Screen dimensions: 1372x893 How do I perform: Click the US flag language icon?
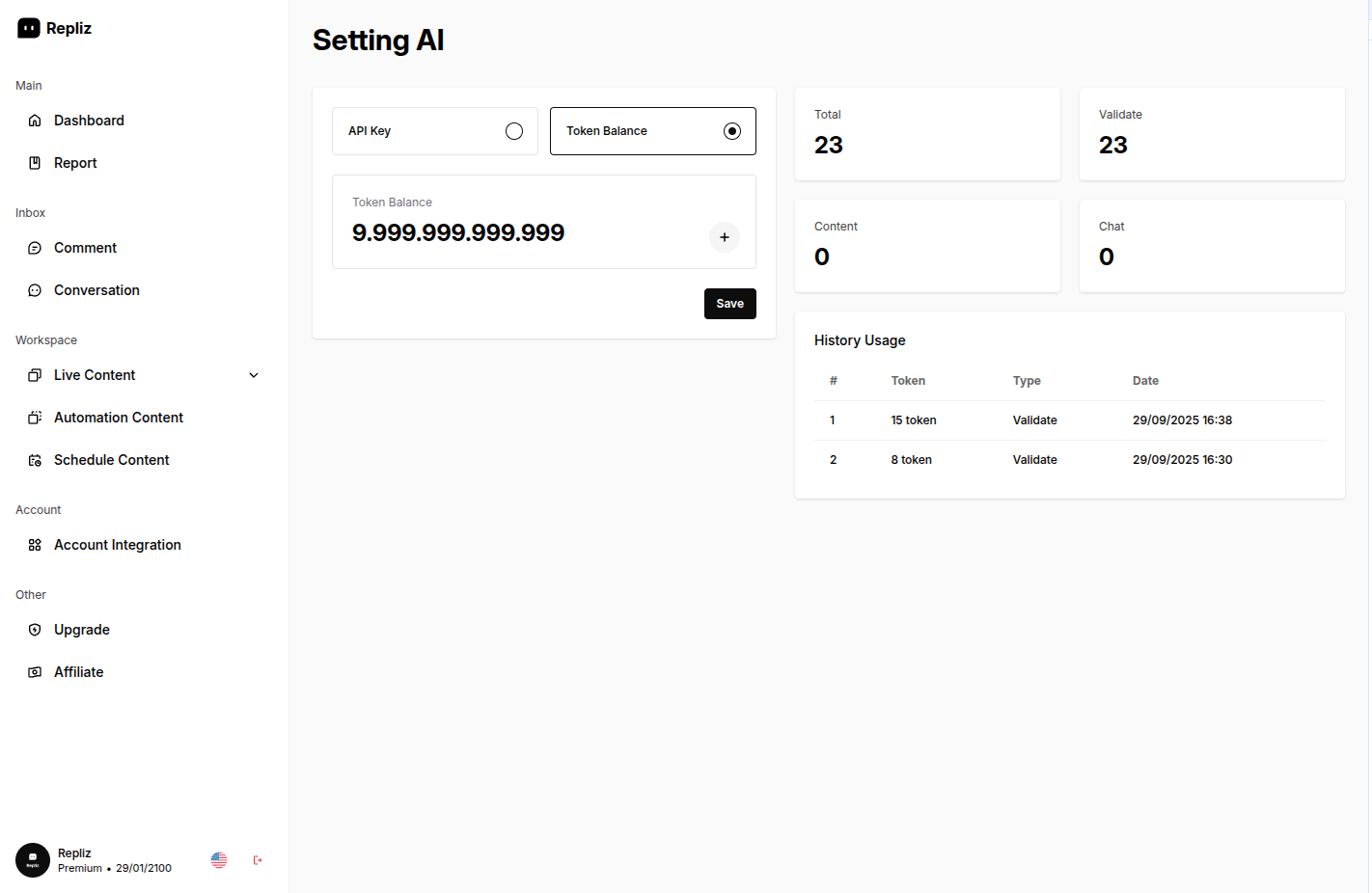pyautogui.click(x=219, y=860)
